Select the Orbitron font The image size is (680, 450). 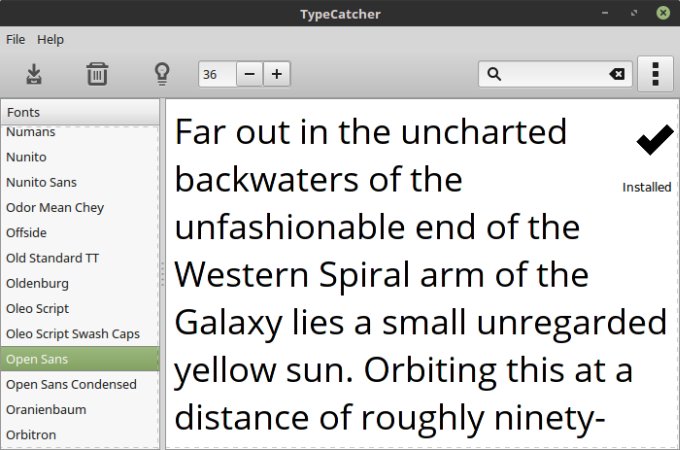[80, 434]
